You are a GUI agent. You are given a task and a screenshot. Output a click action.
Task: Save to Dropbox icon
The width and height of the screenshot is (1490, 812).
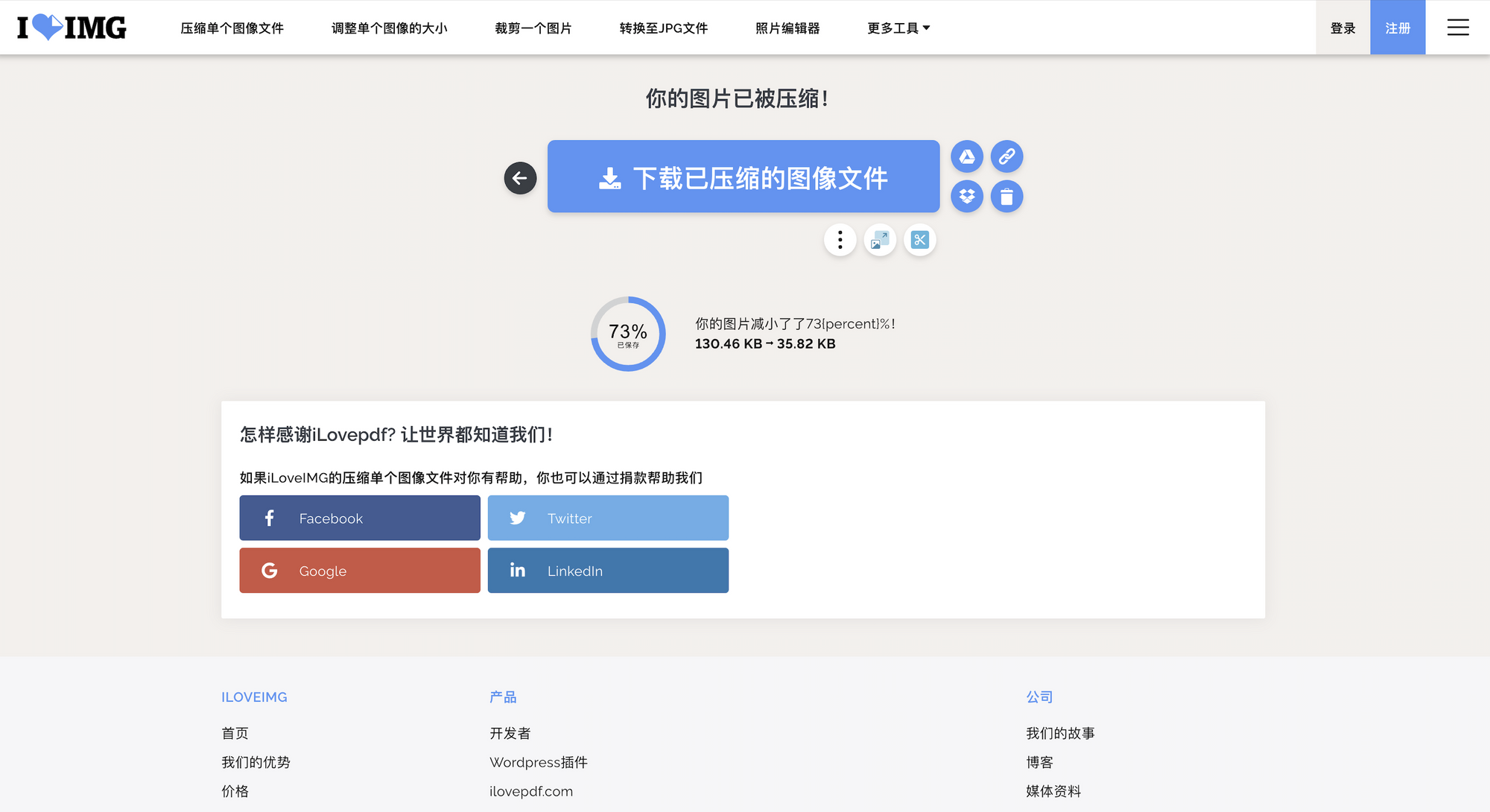point(967,197)
